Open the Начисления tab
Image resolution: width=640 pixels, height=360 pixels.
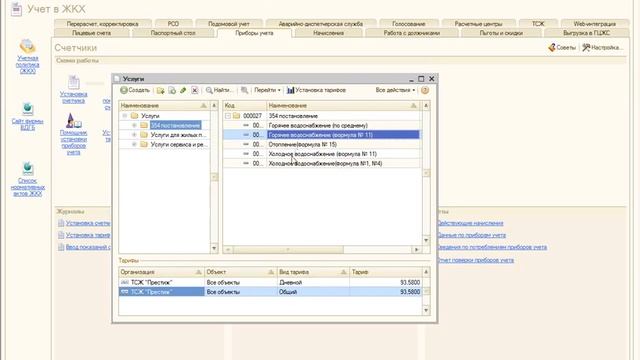[x=329, y=33]
